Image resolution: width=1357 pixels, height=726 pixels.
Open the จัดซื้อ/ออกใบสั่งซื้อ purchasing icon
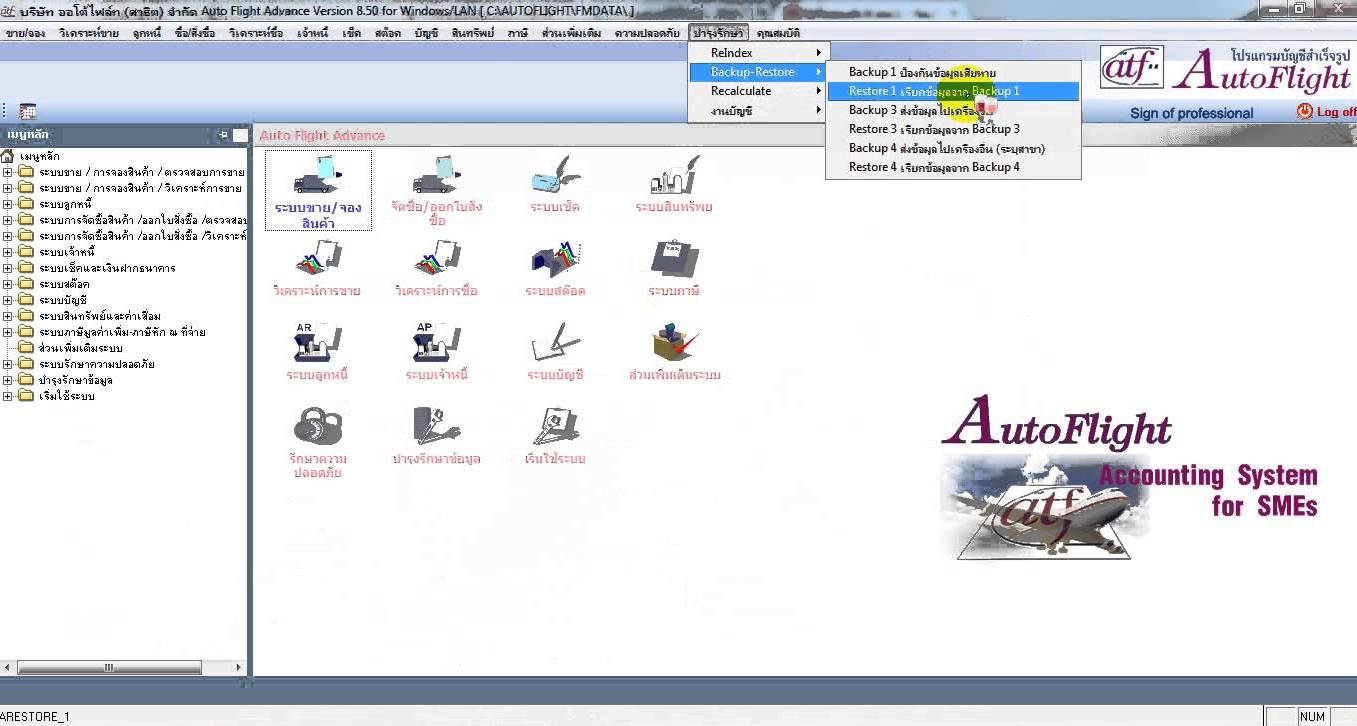(437, 174)
